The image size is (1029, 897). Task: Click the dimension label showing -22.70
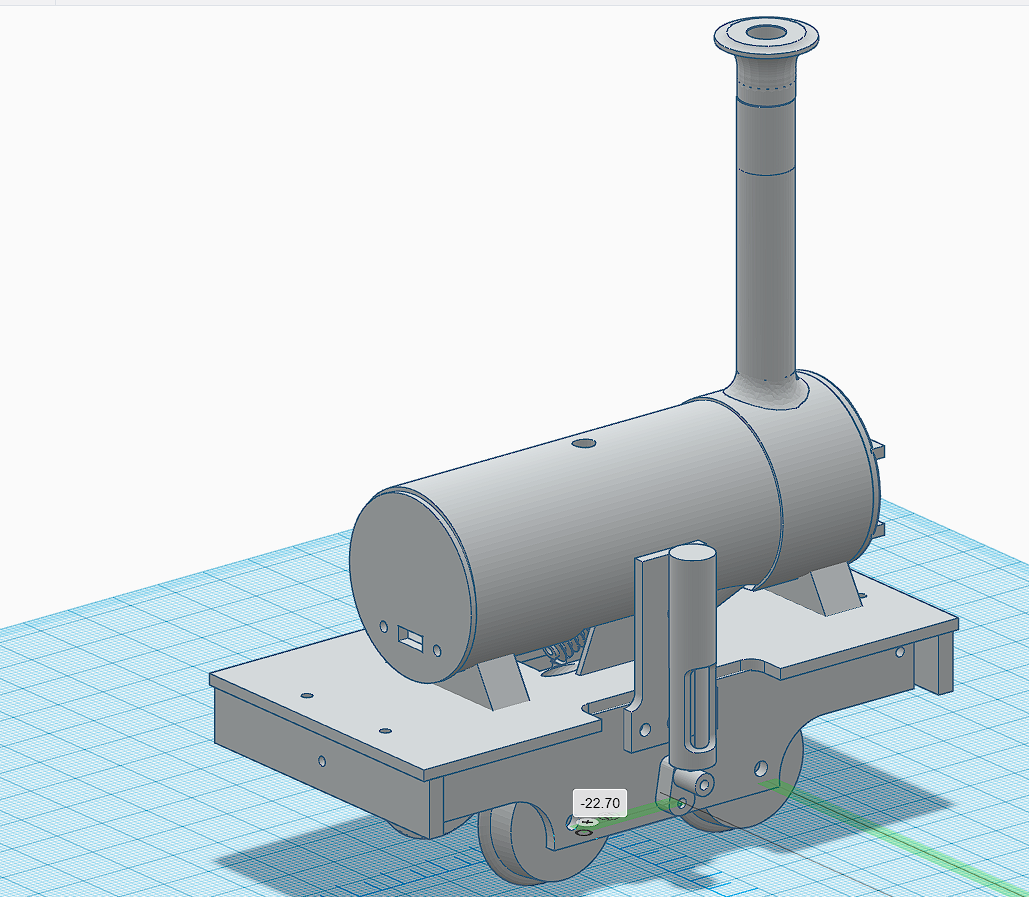[600, 801]
